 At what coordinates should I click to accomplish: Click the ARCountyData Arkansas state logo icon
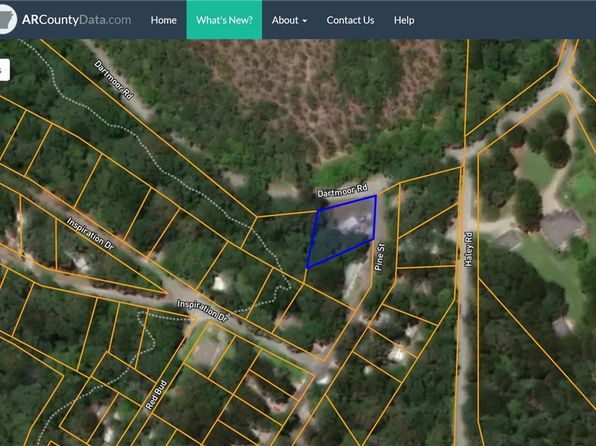pyautogui.click(x=7, y=19)
